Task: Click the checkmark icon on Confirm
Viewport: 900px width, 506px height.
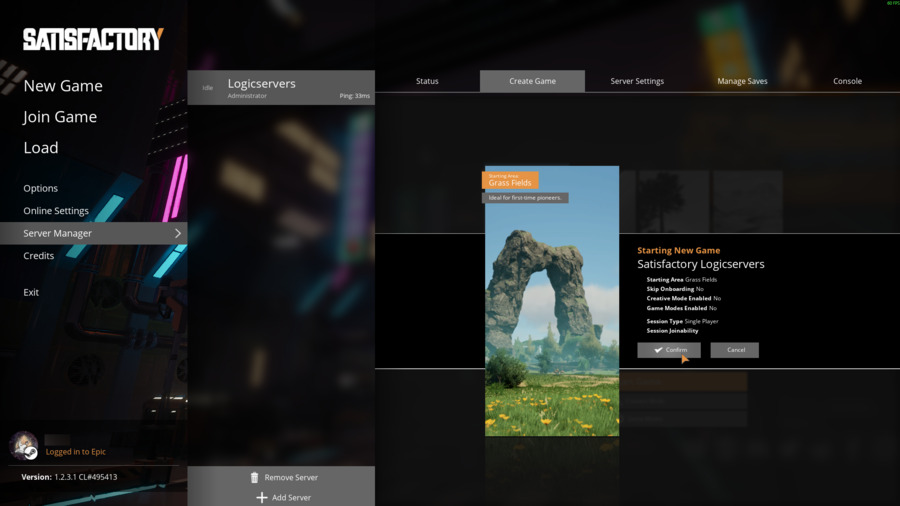Action: 658,350
